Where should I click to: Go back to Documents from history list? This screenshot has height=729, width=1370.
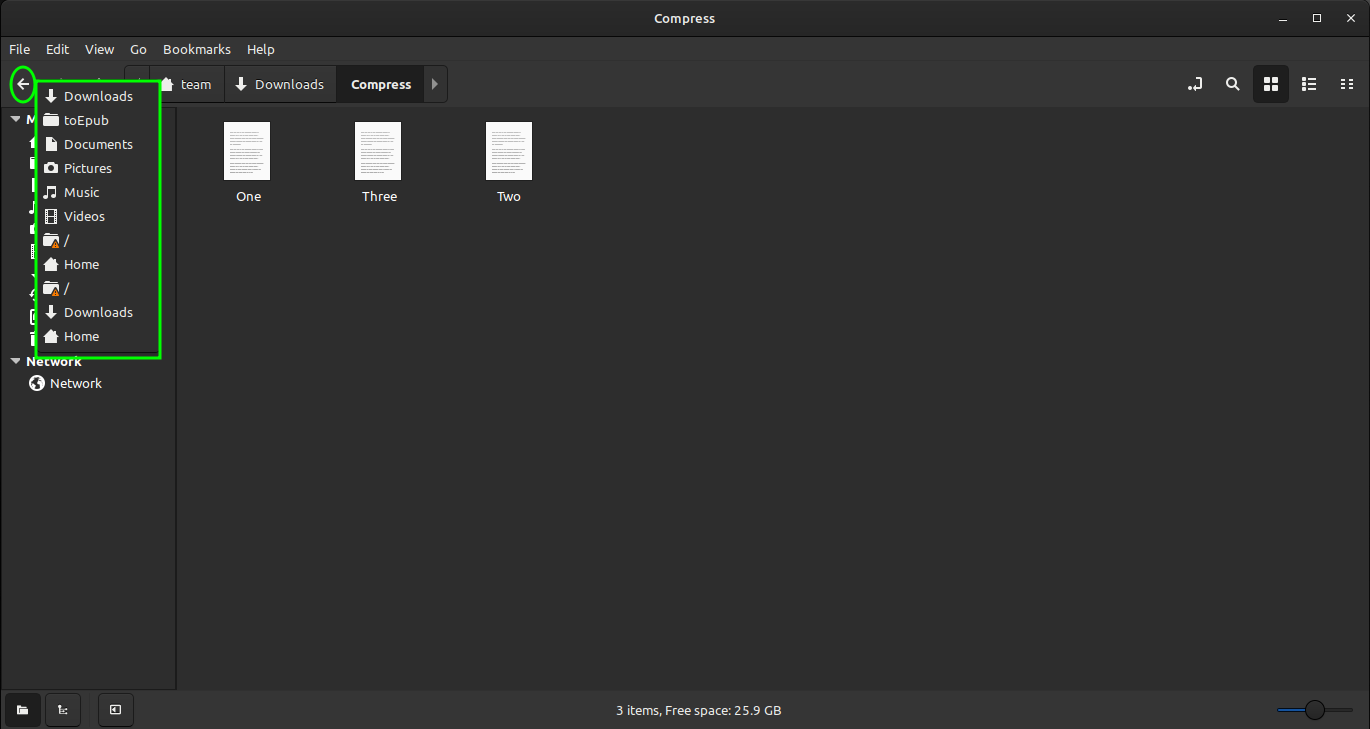click(x=98, y=144)
